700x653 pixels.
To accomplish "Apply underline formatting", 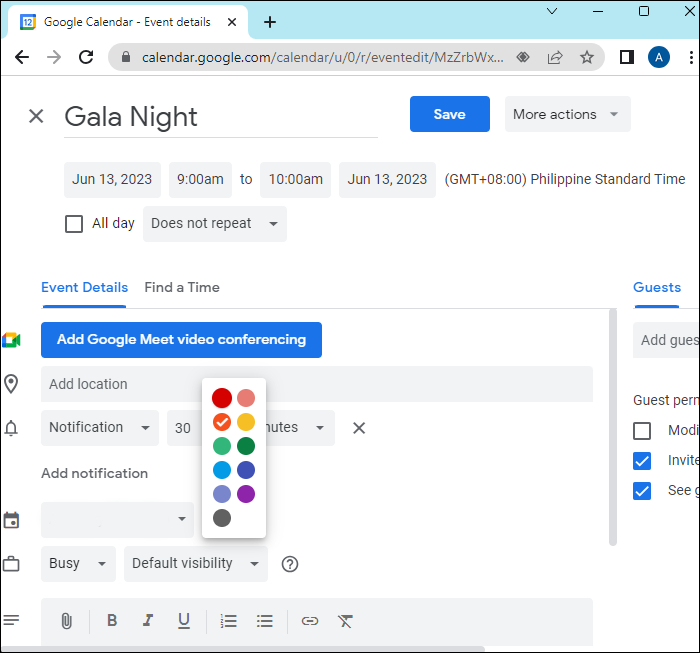I will coord(184,621).
